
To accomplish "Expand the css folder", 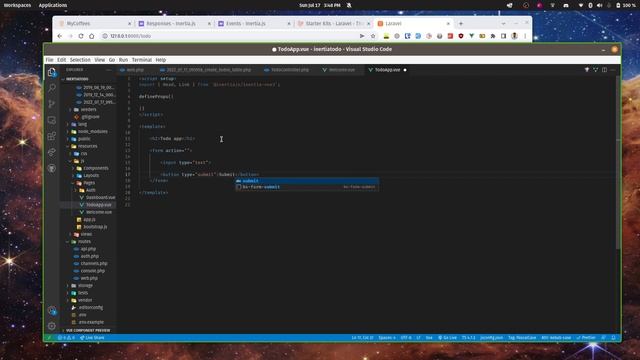I will 84,153.
